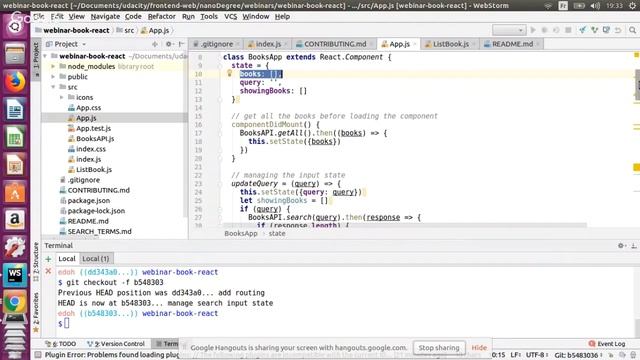Open the File menu
This screenshot has height=360, width=640.
pyautogui.click(x=39, y=16)
